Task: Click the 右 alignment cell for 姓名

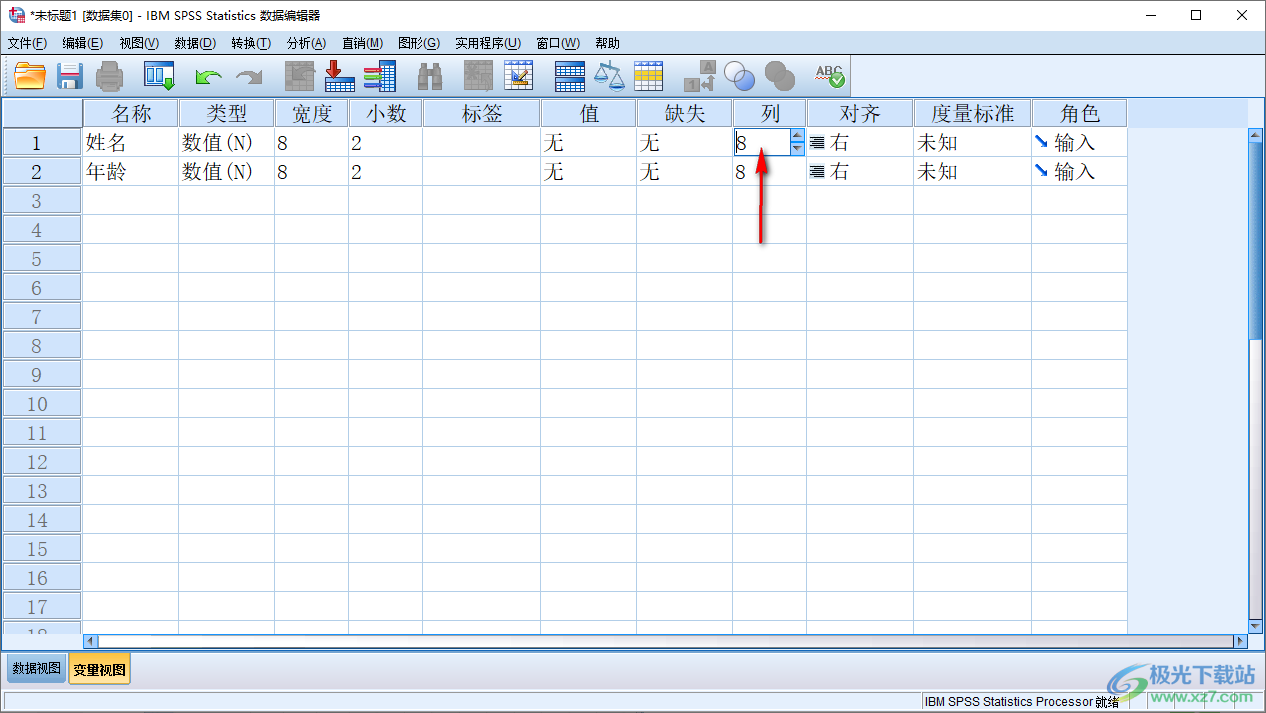Action: (860, 142)
